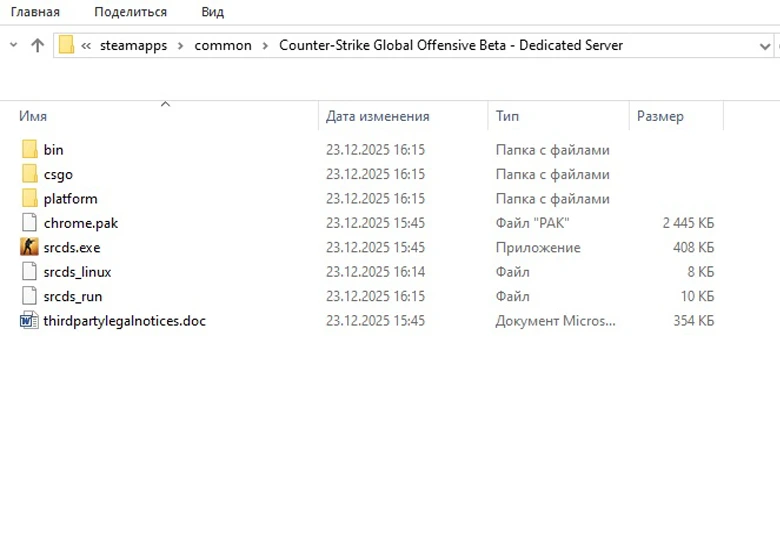780x540 pixels.
Task: Expand hidden path segments via double chevron
Action: click(87, 46)
